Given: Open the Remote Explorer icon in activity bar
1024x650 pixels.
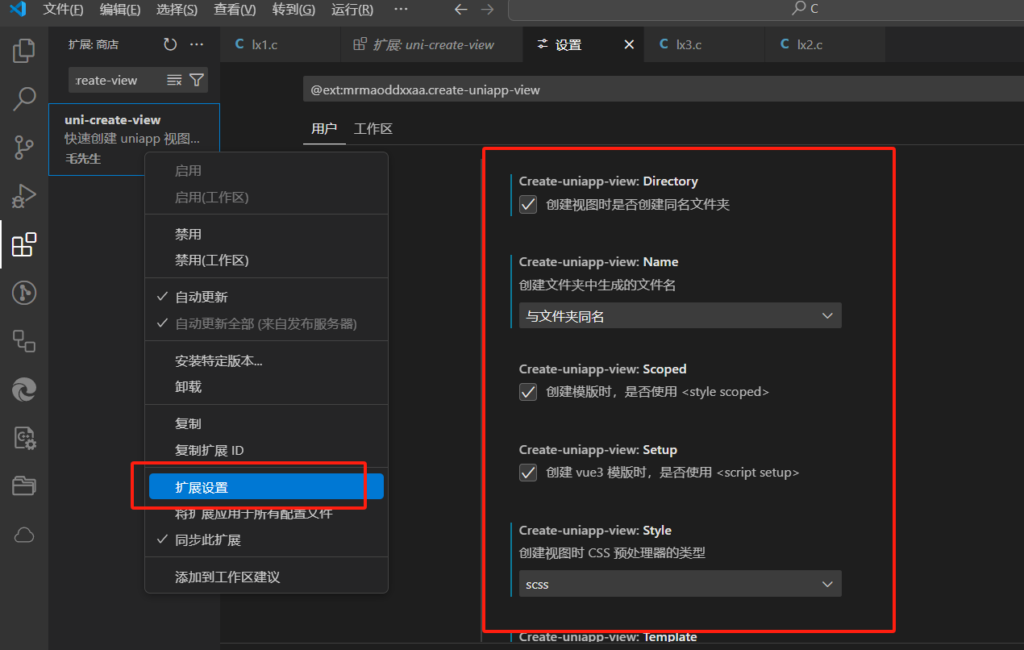Looking at the screenshot, I should click(24, 341).
